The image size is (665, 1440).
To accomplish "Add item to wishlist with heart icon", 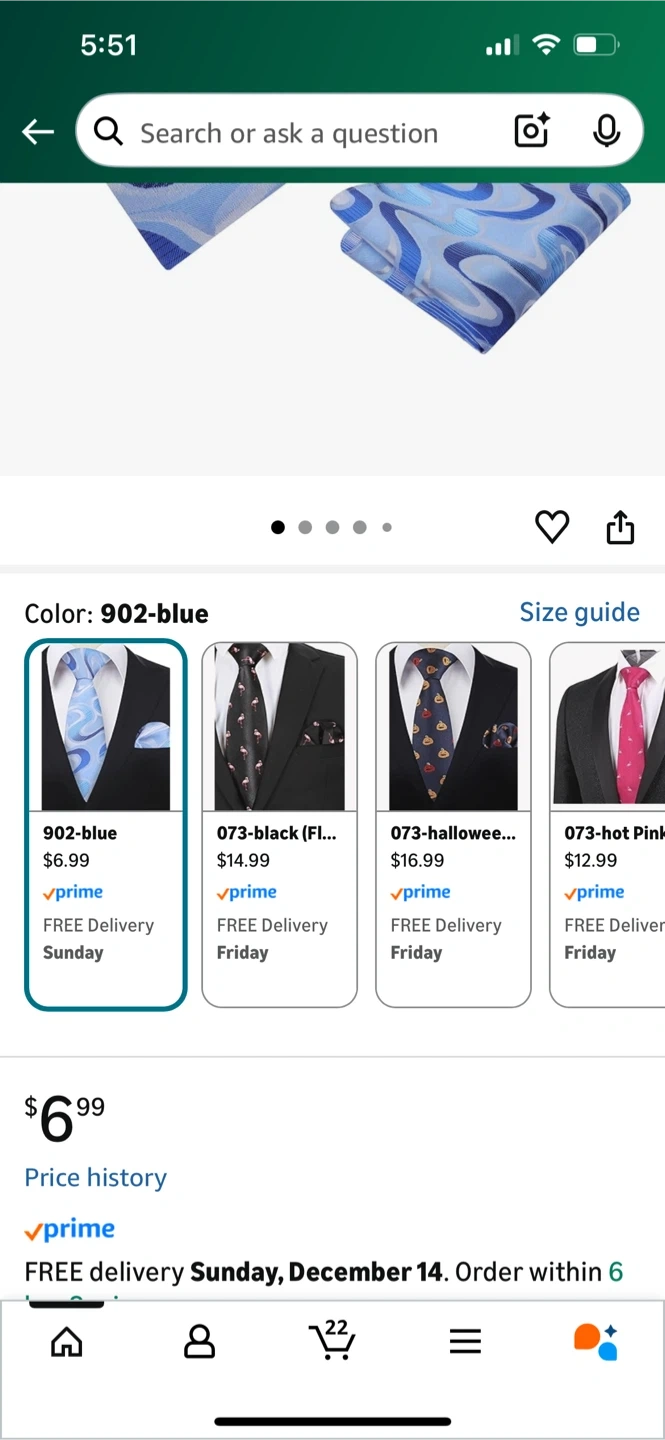I will (552, 527).
